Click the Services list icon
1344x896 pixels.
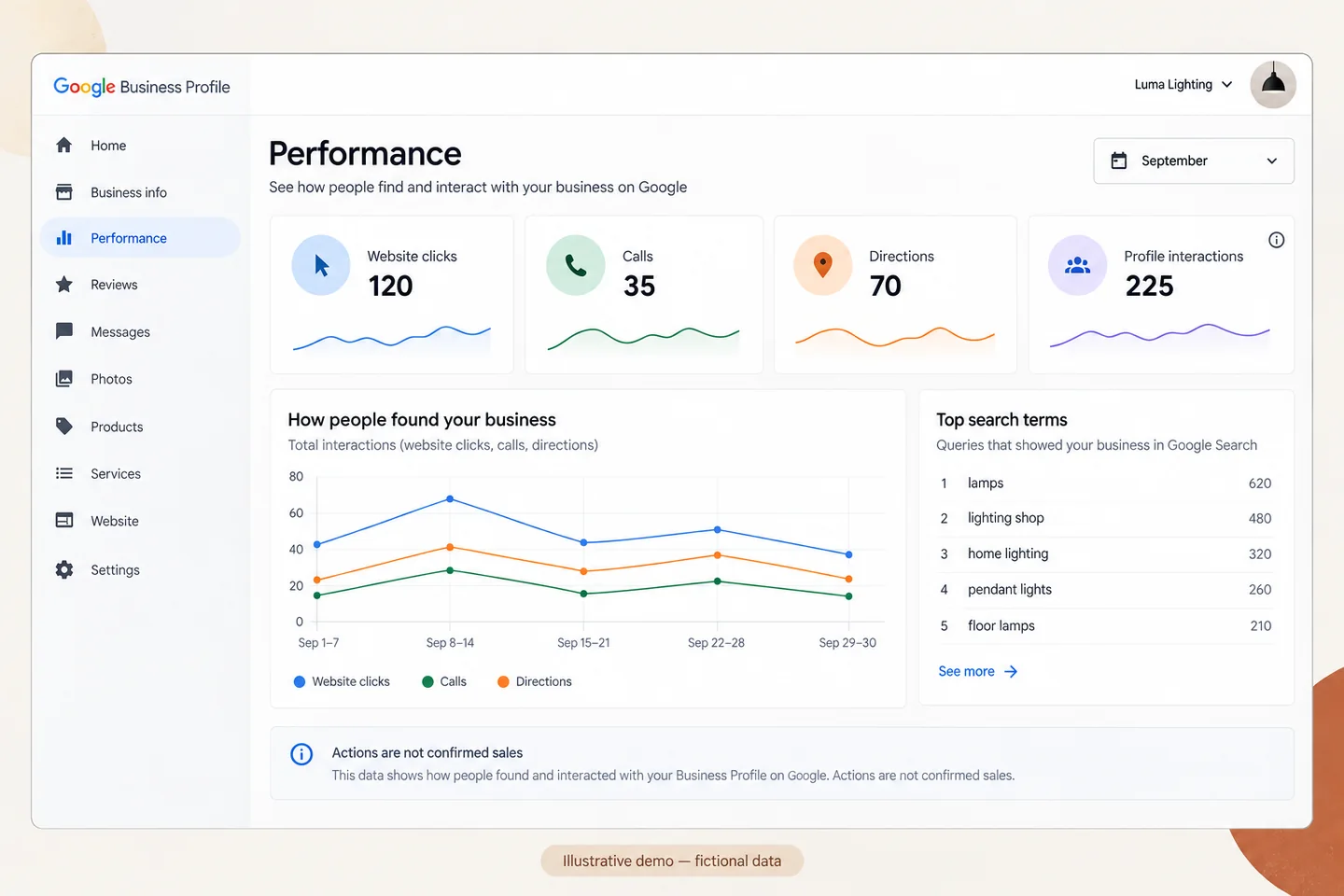[x=63, y=473]
